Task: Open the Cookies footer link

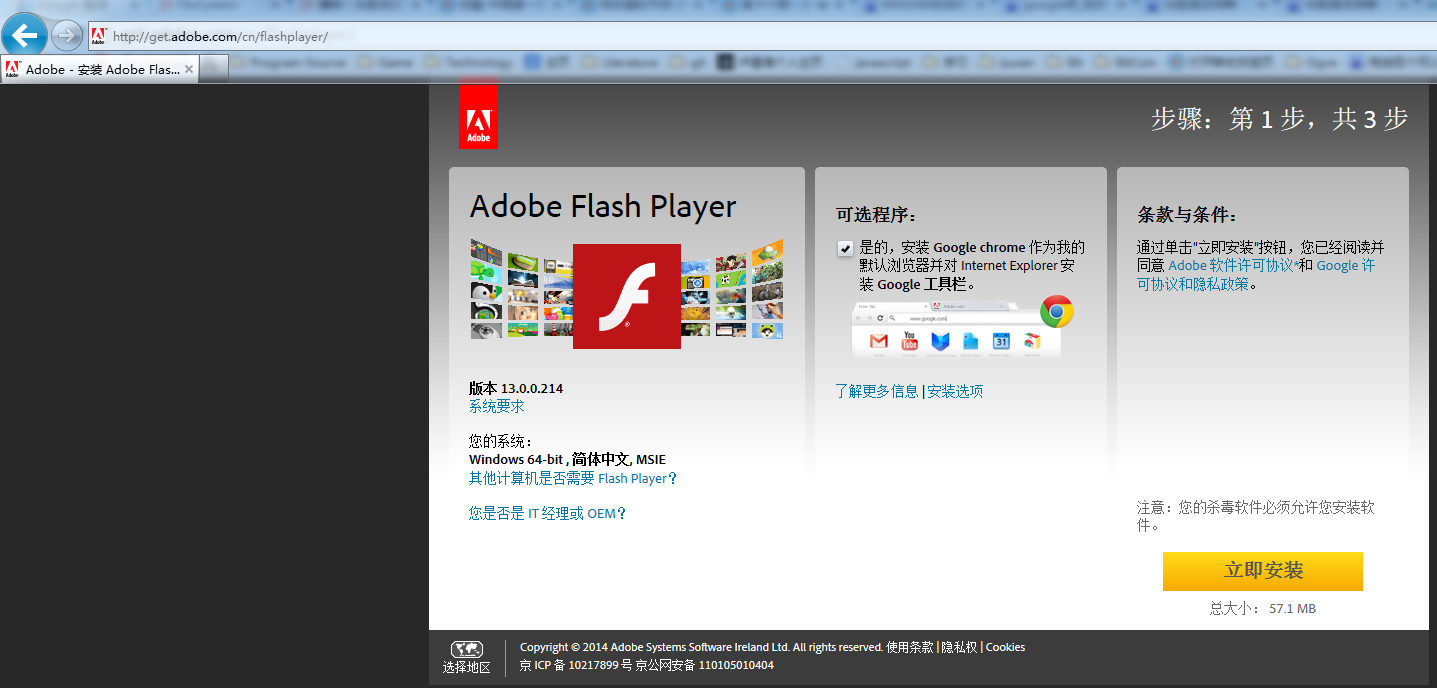Action: [x=1005, y=647]
